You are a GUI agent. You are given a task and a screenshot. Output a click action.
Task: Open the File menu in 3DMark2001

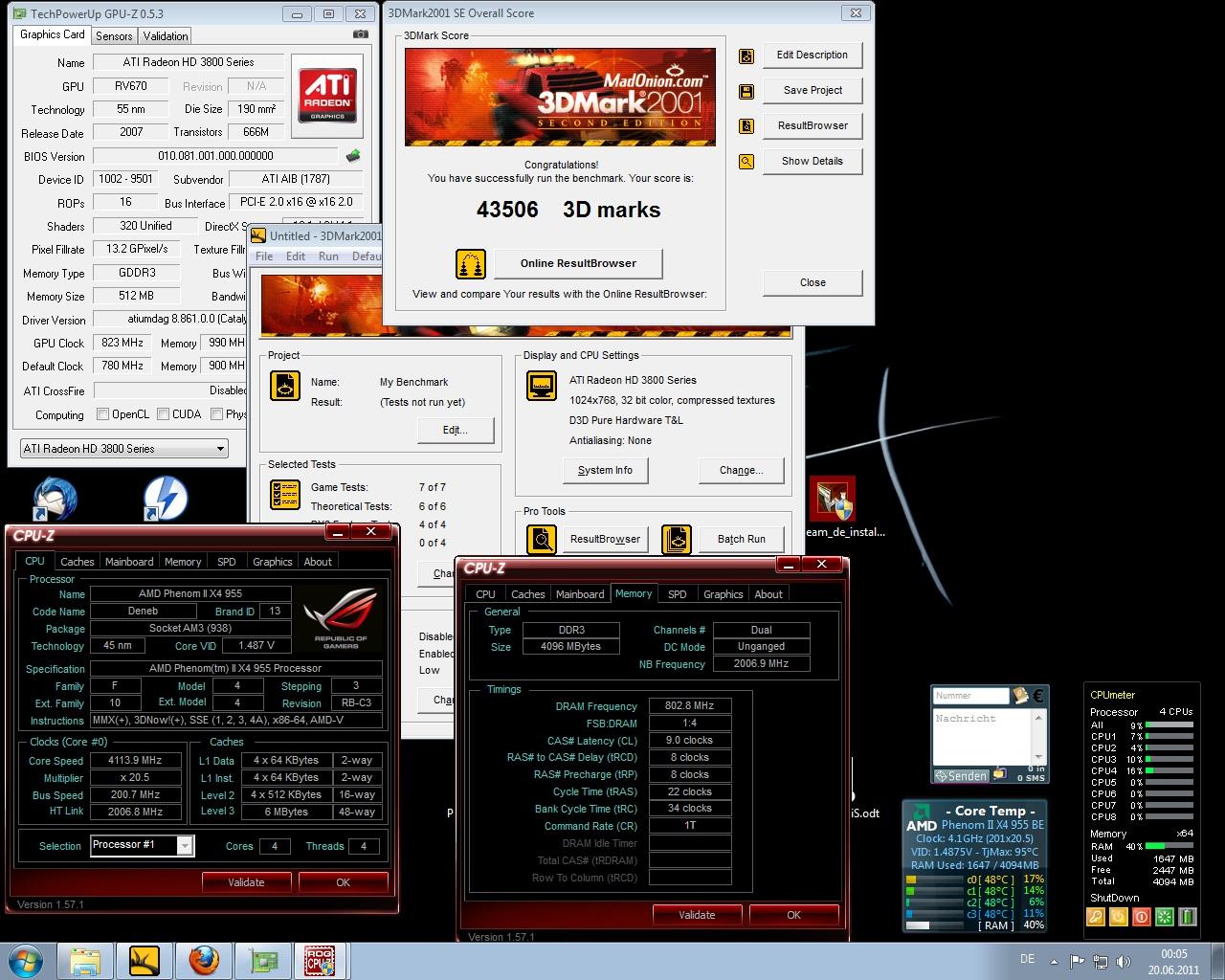point(264,256)
